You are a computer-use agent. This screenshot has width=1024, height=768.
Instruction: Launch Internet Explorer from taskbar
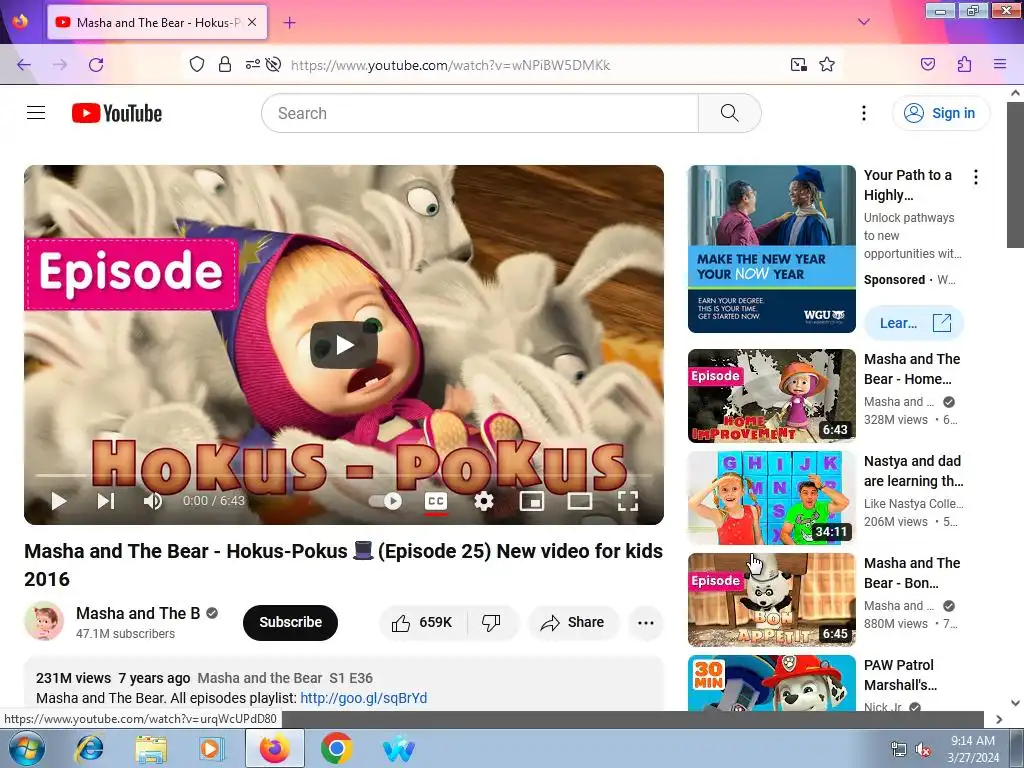89,748
